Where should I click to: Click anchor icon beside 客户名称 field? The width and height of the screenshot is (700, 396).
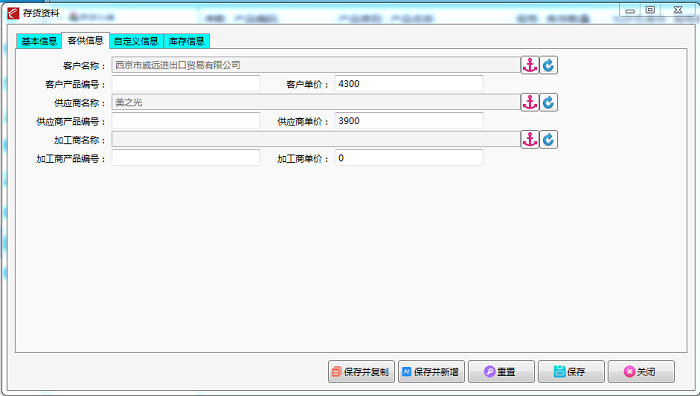(530, 65)
